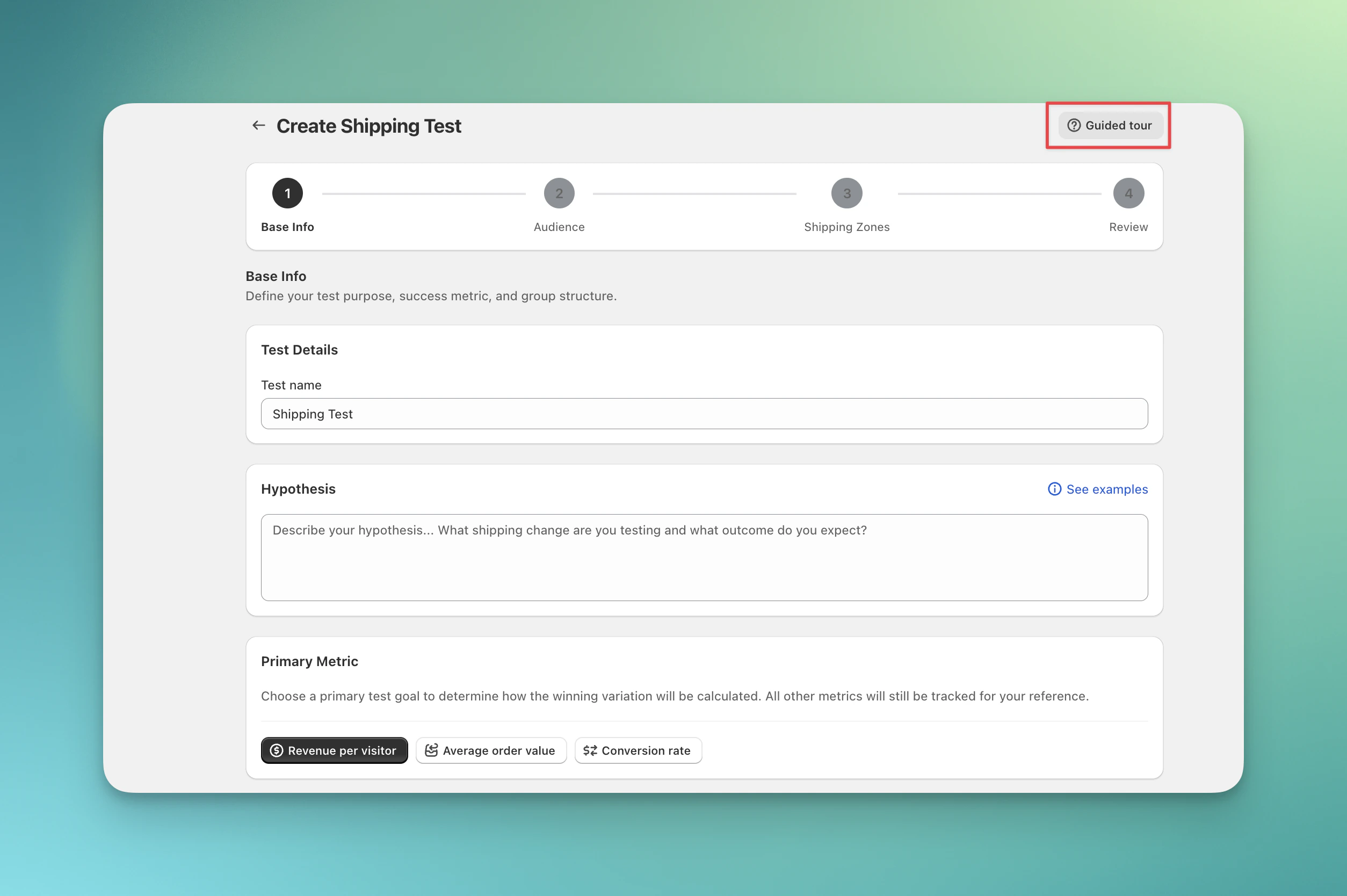
Task: Click the Hypothesis section title
Action: [x=298, y=489]
